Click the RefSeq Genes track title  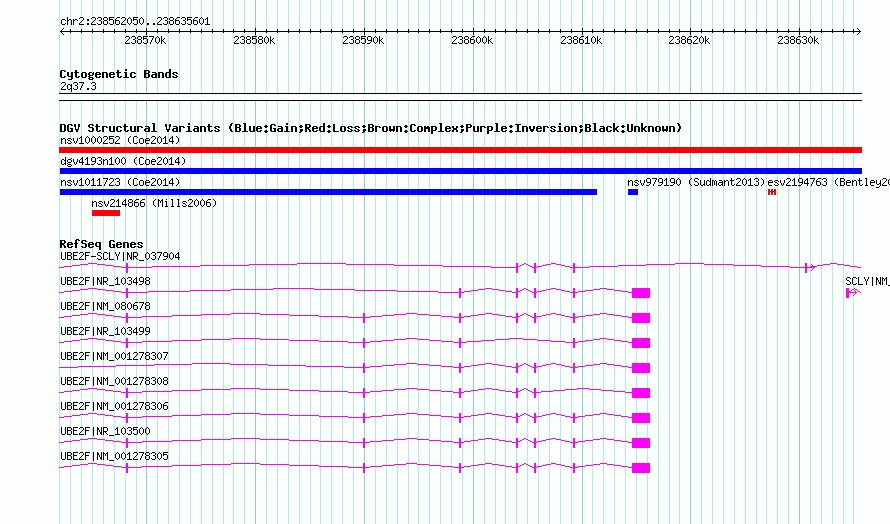point(102,244)
